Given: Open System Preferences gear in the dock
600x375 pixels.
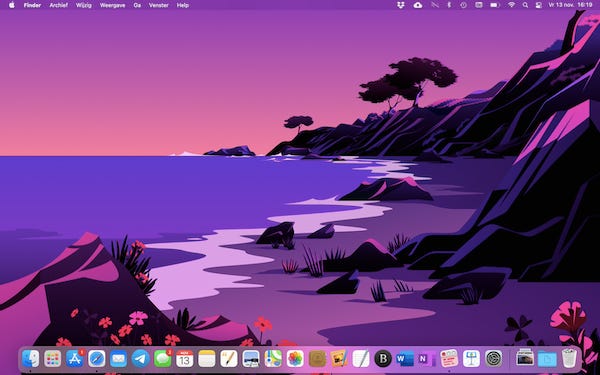Looking at the screenshot, I should click(494, 359).
